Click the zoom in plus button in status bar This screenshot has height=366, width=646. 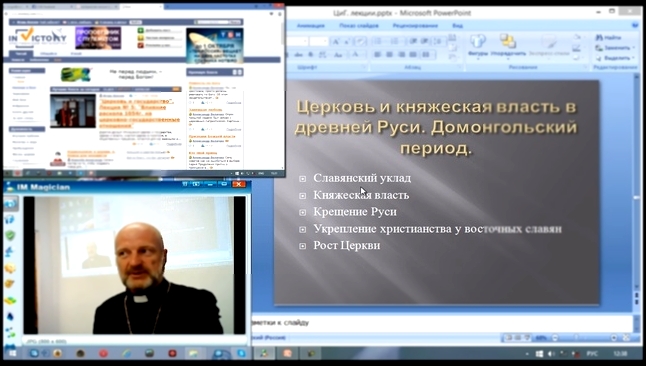tap(614, 338)
